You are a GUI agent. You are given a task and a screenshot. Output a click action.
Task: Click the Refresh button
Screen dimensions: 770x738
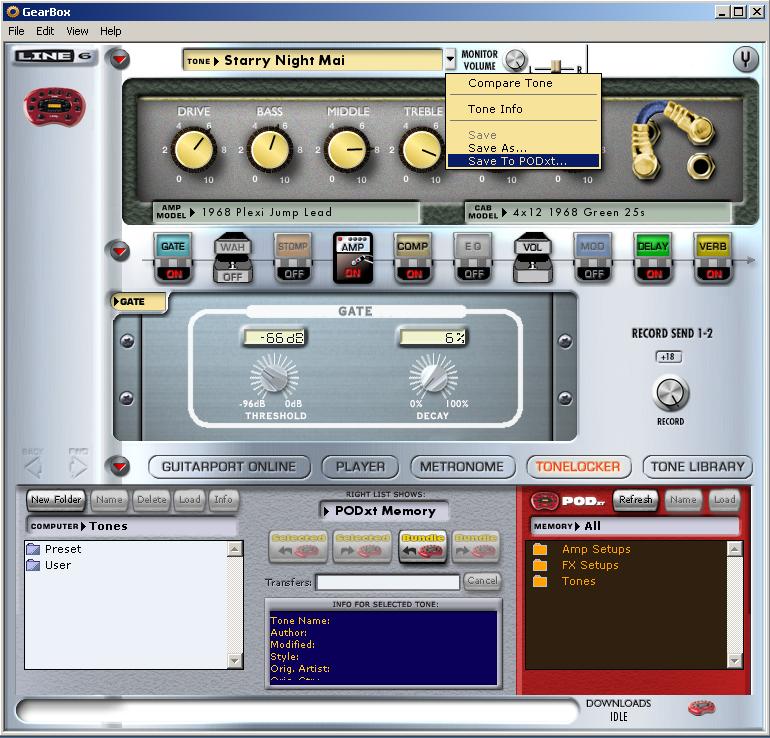click(x=635, y=500)
